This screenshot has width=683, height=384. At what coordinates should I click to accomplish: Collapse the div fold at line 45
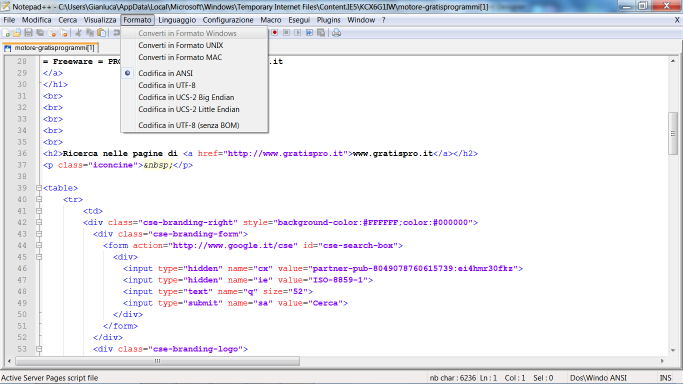[x=39, y=257]
